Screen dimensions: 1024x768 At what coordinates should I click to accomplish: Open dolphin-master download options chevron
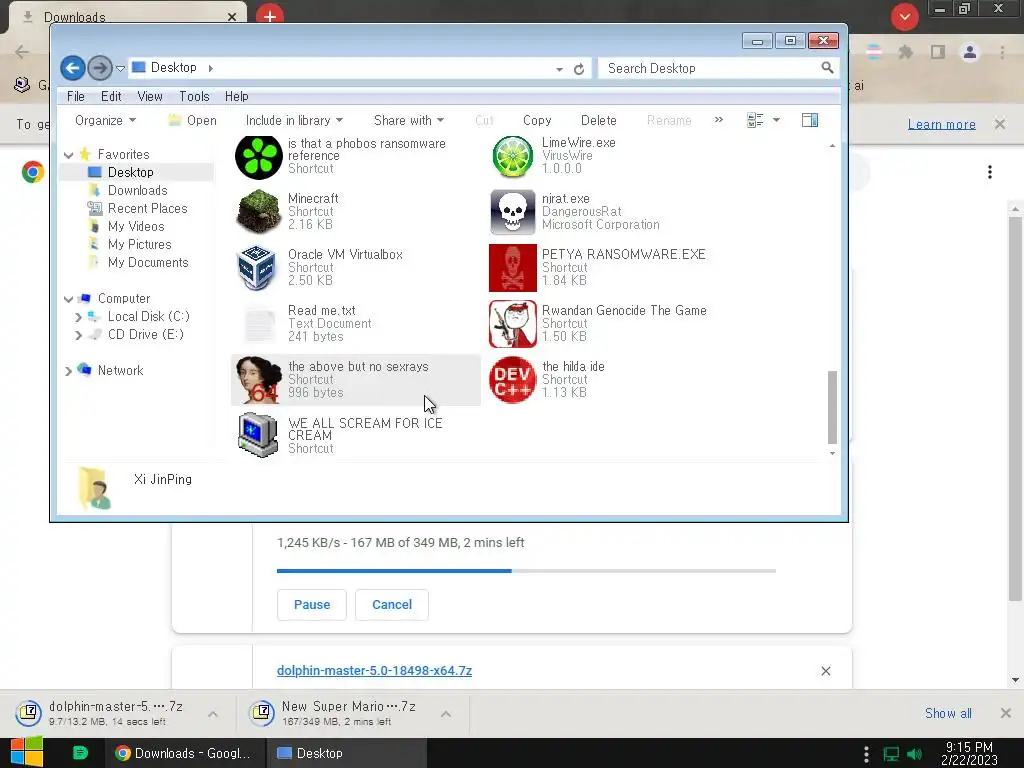[x=213, y=714]
